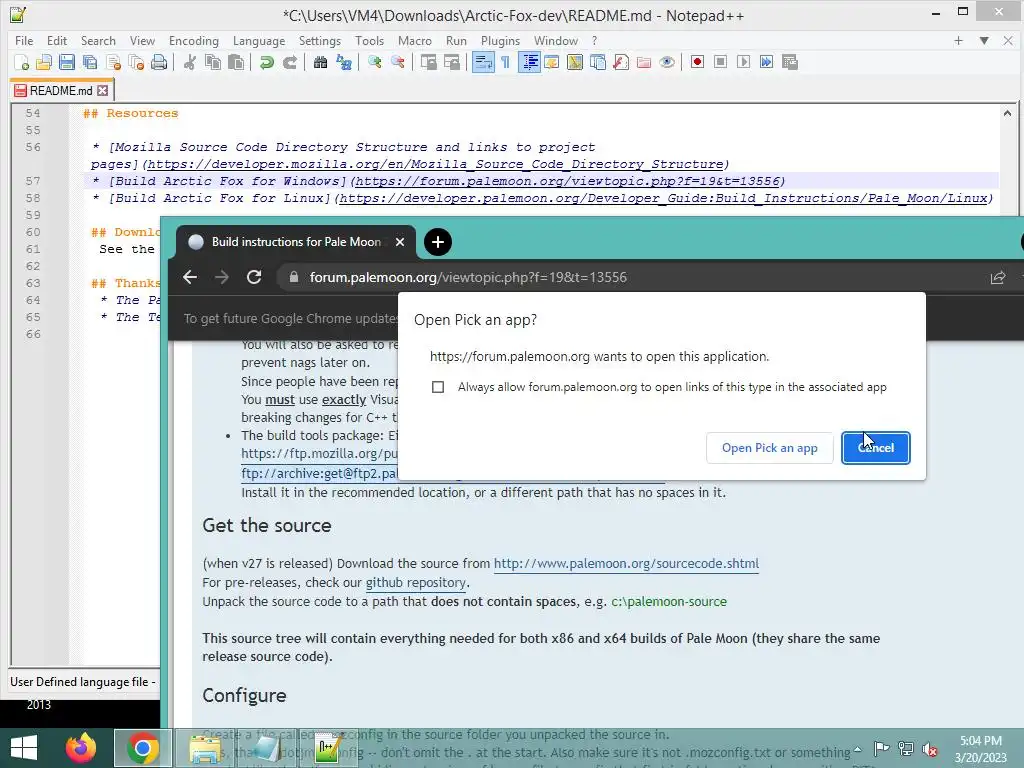Screen dimensions: 1024x768
Task: Launch Firefox from the taskbar
Action: 81,748
